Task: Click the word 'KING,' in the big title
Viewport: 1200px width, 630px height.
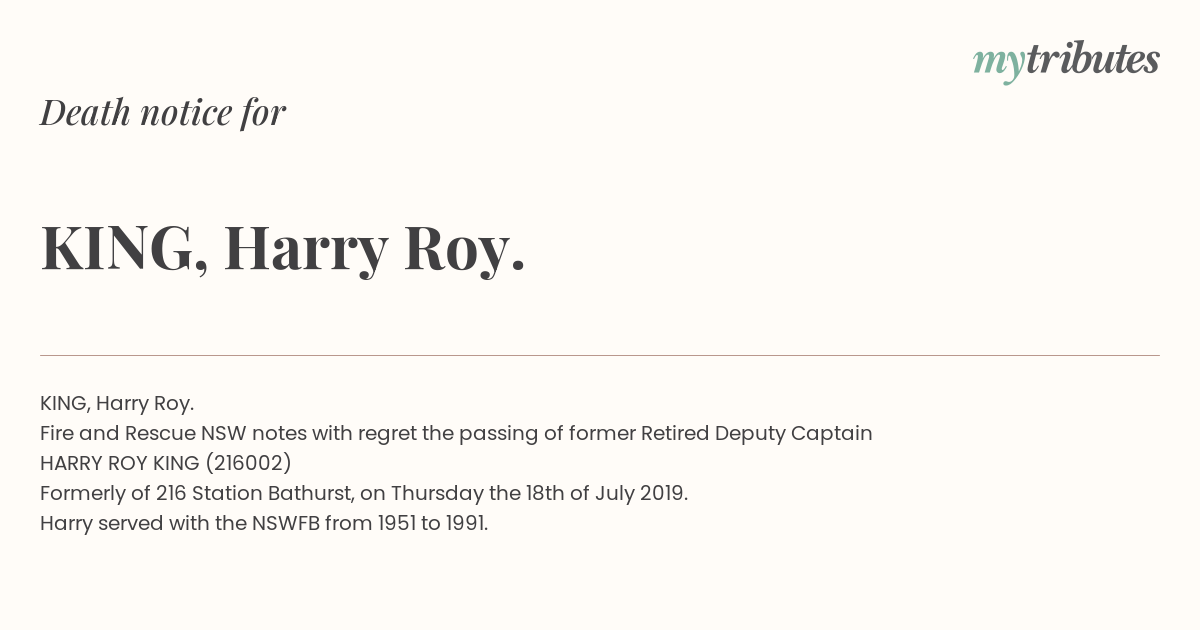Action: click(x=124, y=249)
